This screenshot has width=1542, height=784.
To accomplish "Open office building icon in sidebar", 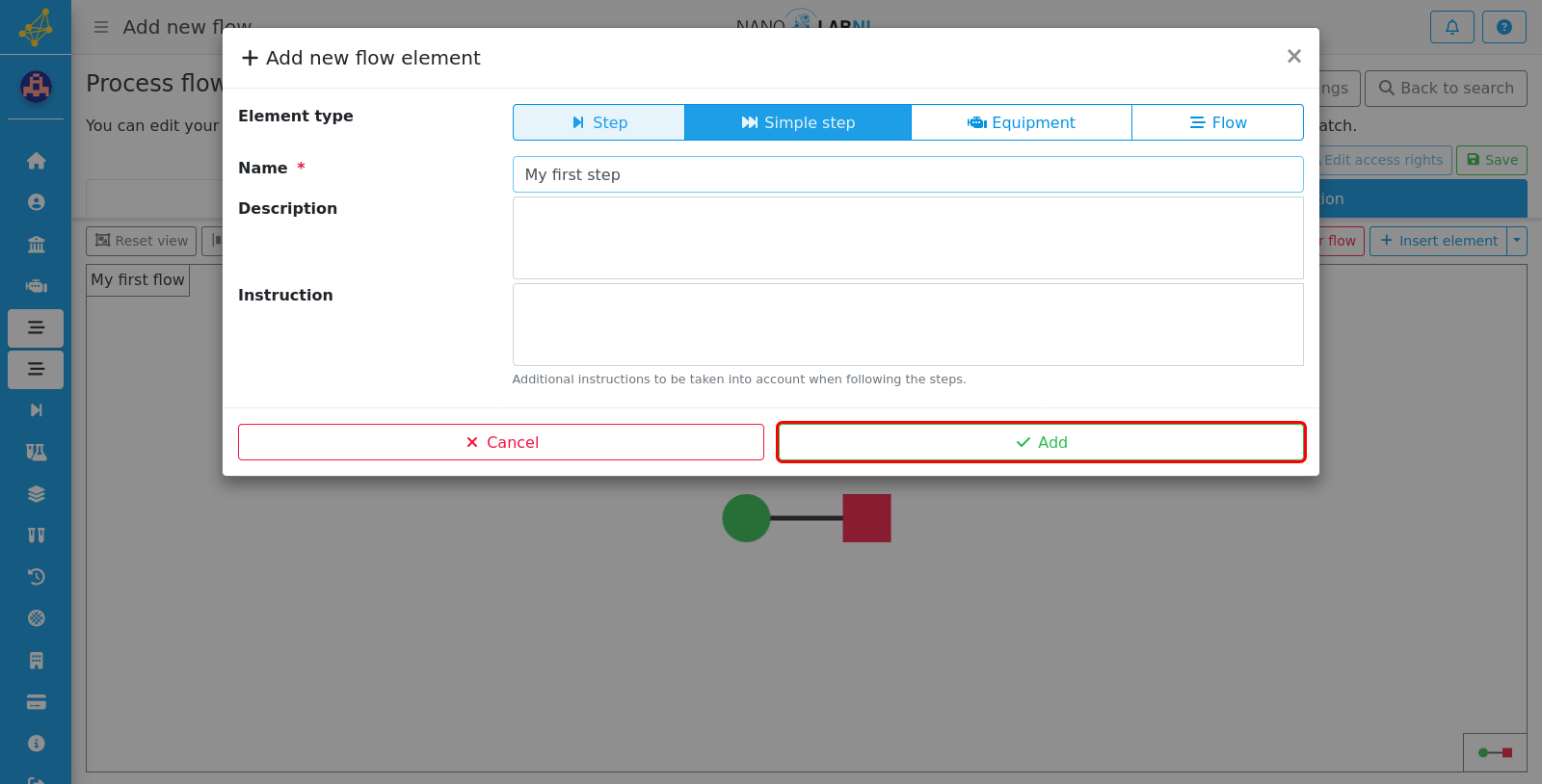I will point(36,661).
